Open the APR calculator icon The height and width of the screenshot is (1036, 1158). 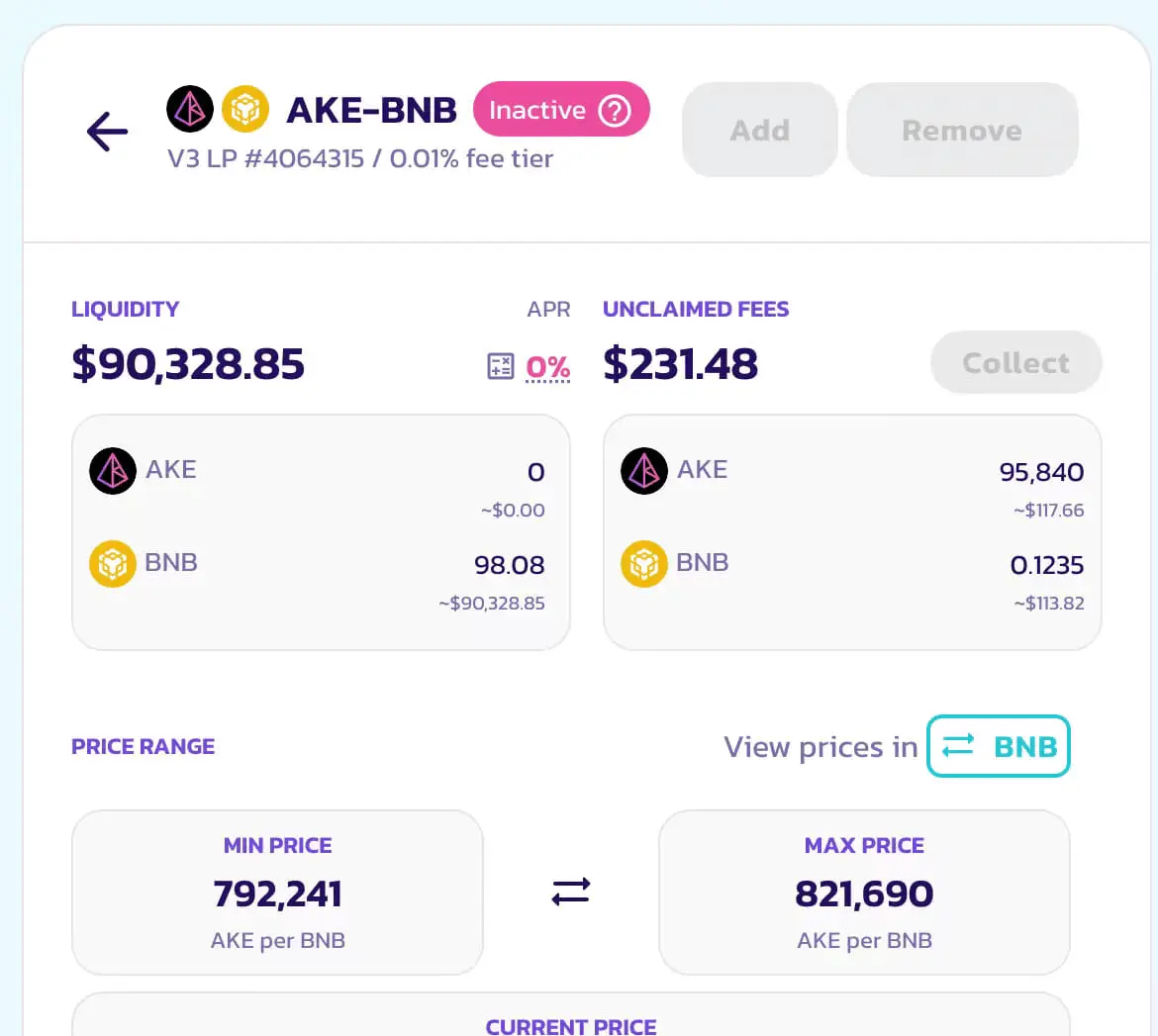click(x=500, y=366)
